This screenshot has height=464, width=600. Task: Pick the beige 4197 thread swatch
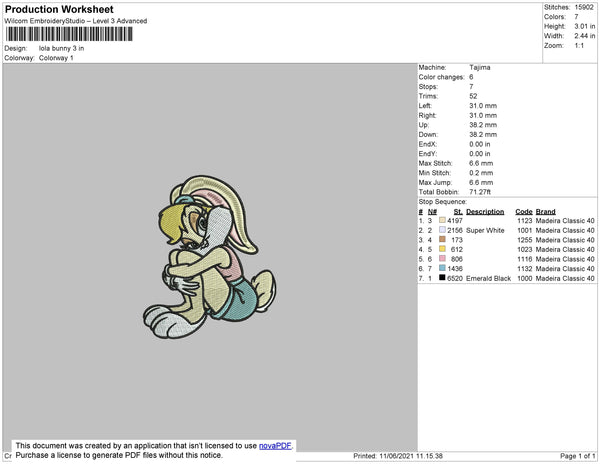[442, 220]
